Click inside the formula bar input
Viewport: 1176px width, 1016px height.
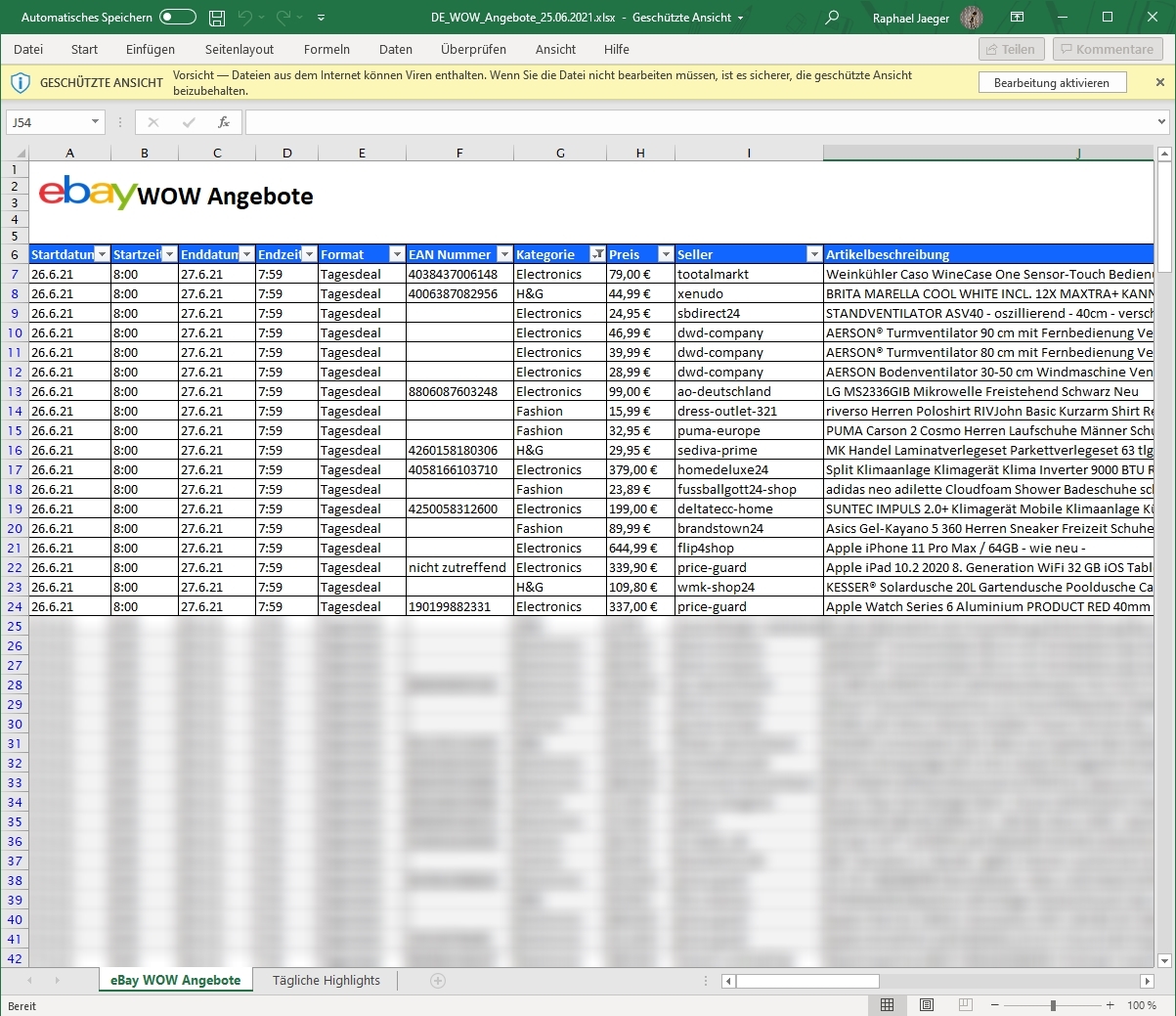tap(699, 122)
